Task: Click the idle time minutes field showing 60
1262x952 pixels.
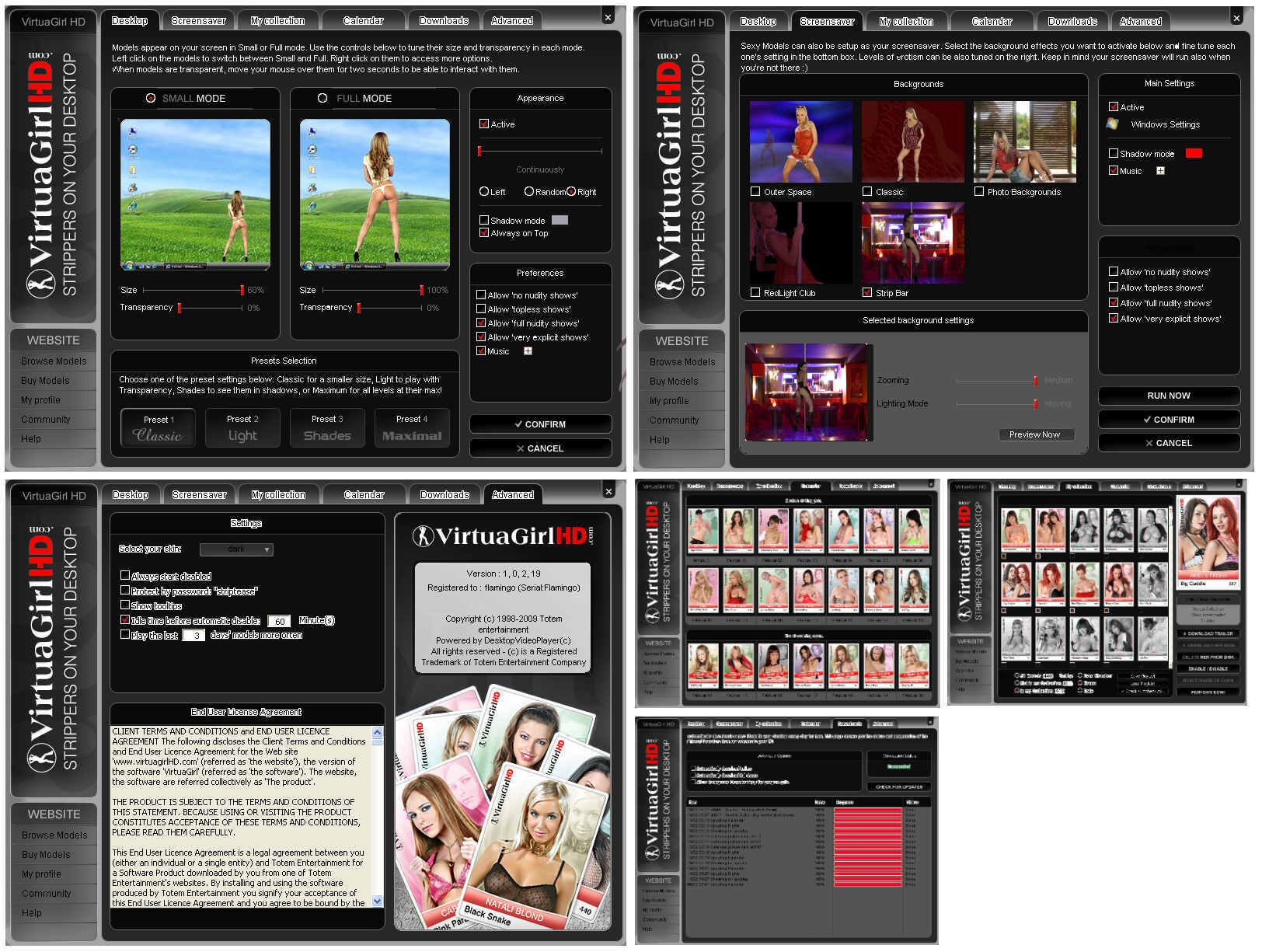Action: 280,621
